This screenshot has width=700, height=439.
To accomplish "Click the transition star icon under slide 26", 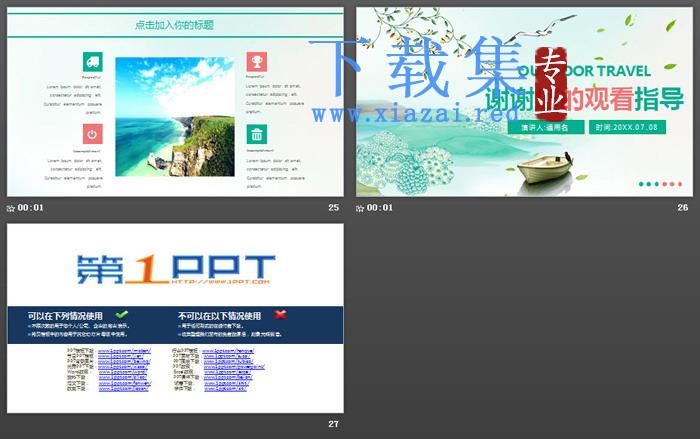I will [360, 208].
